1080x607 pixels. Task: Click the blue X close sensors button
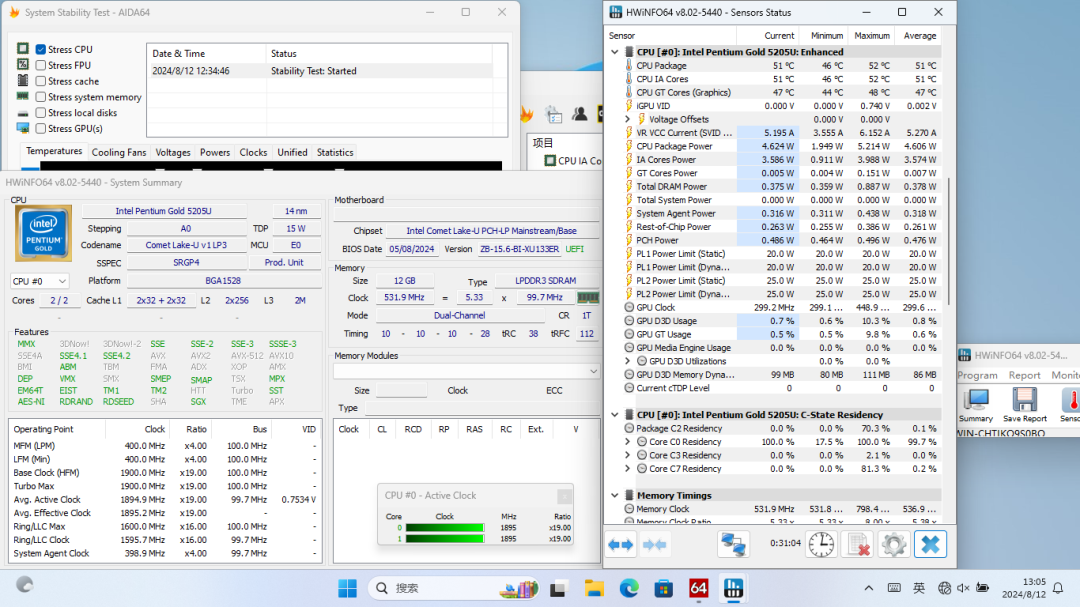click(x=929, y=544)
